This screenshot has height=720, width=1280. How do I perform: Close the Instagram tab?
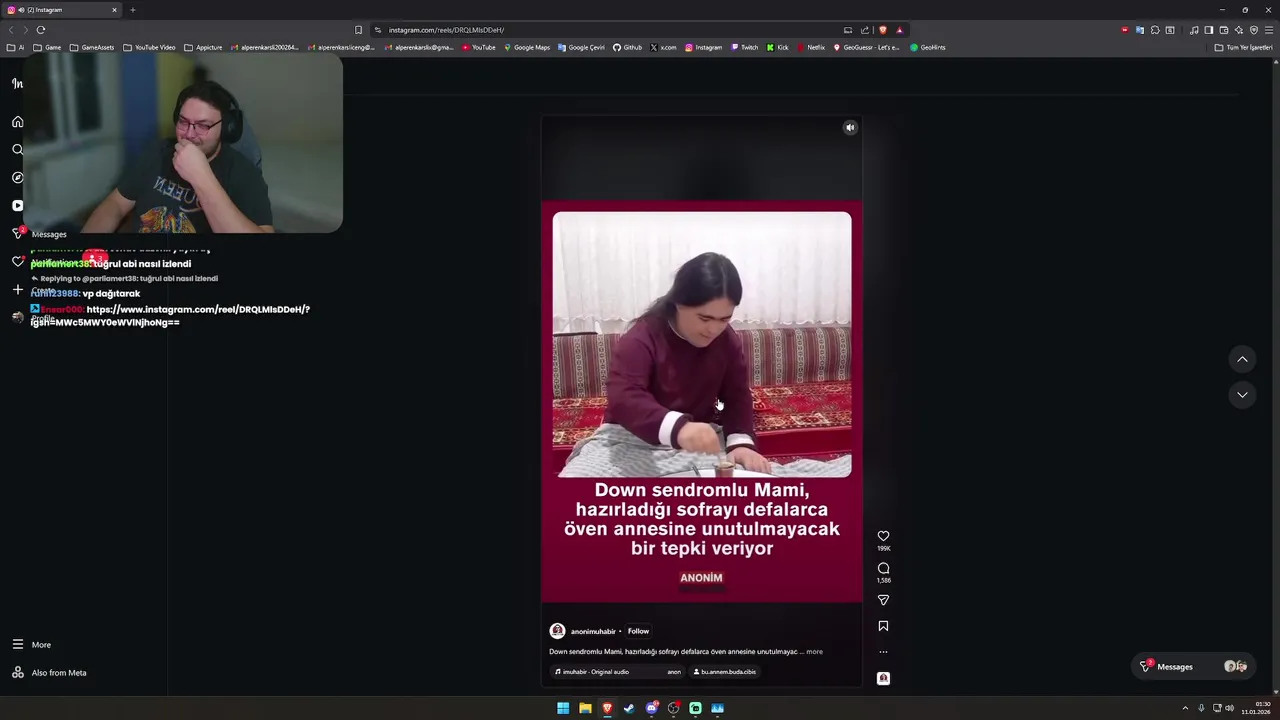(x=114, y=10)
